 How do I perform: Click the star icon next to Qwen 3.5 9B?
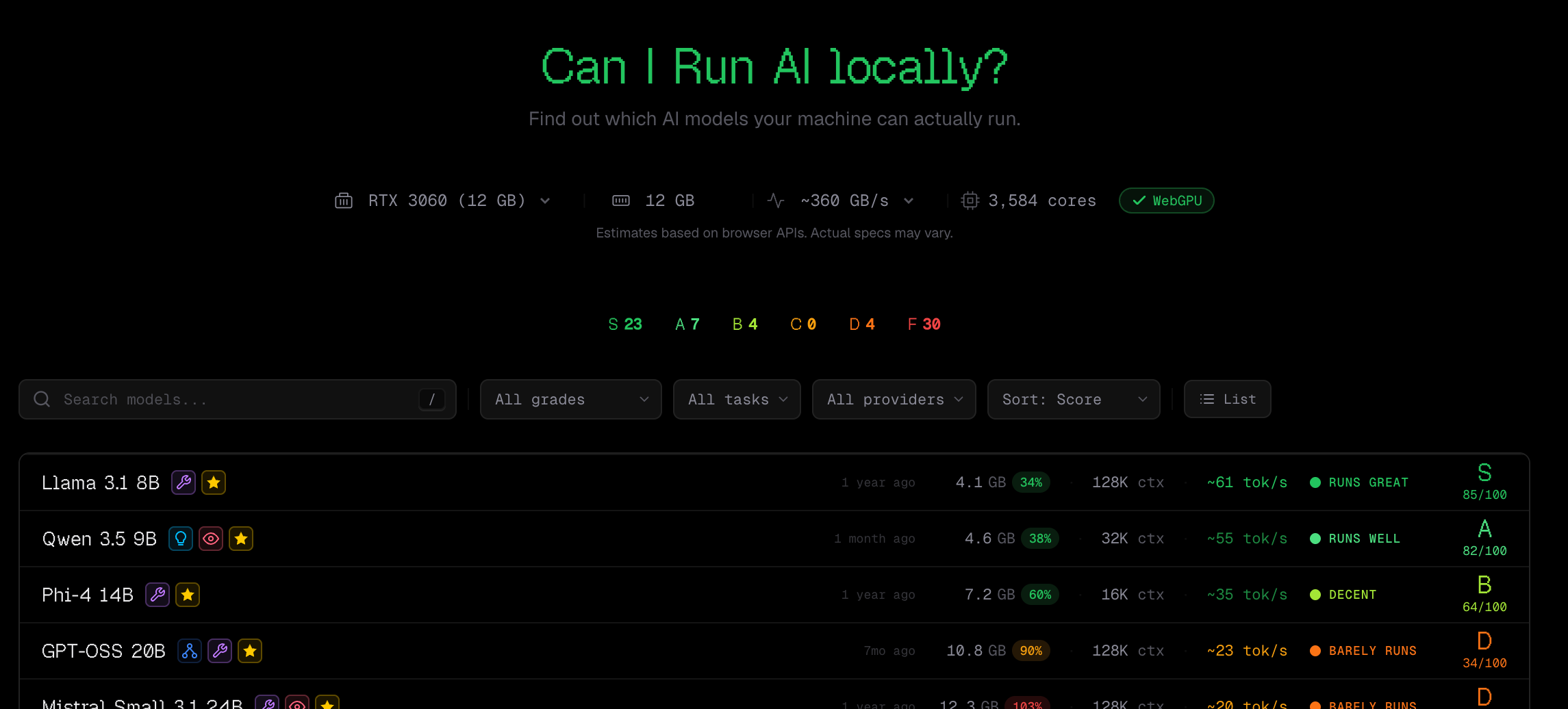click(241, 539)
